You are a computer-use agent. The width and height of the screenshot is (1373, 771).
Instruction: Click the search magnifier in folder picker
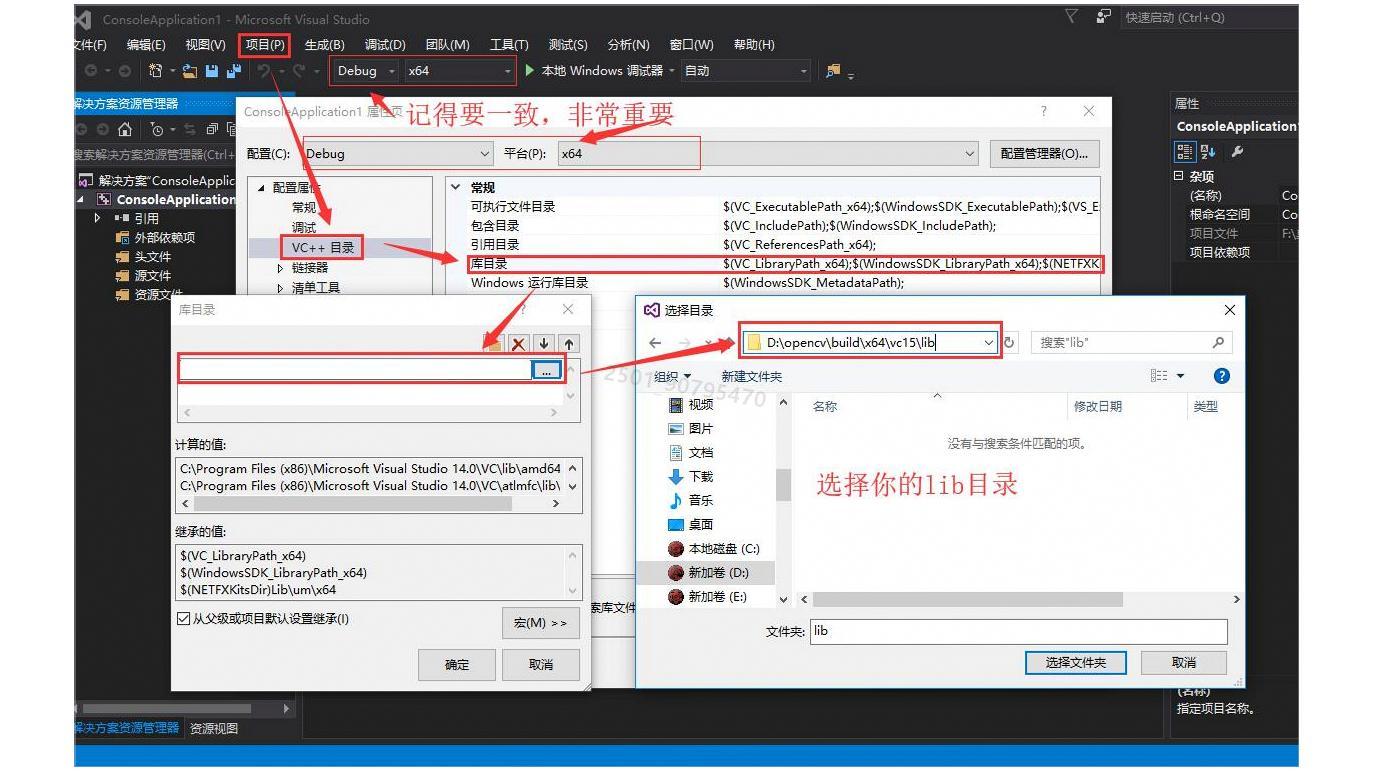[1218, 342]
